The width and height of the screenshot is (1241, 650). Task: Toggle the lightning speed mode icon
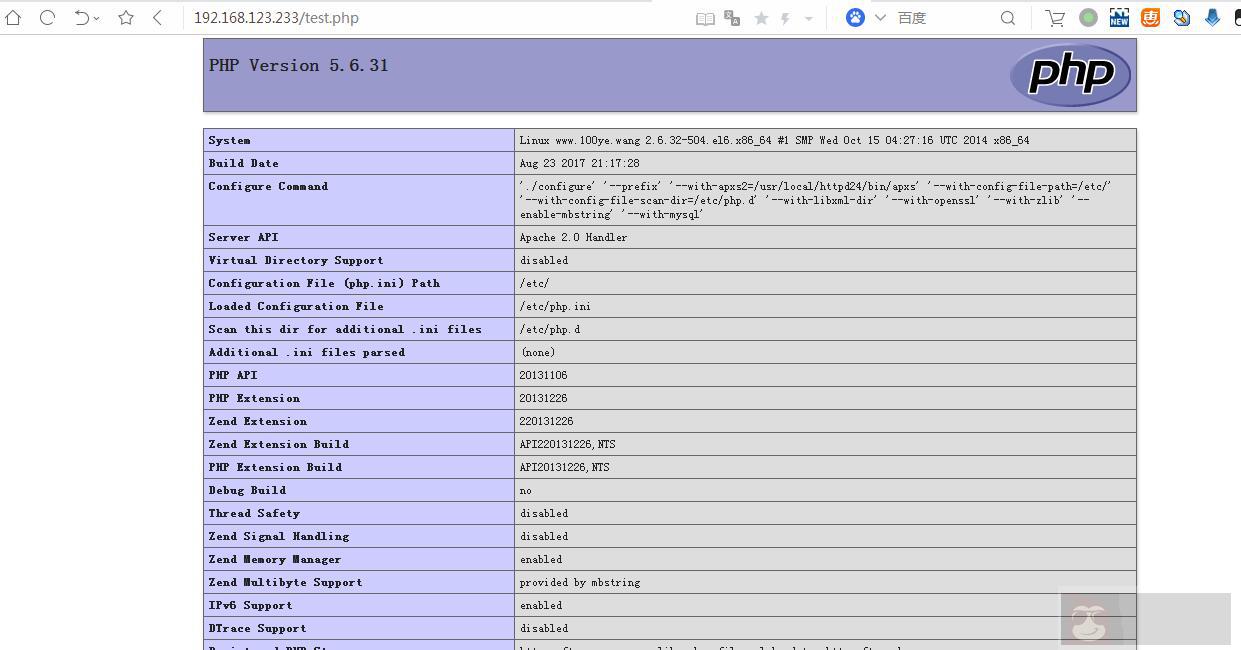coord(785,17)
